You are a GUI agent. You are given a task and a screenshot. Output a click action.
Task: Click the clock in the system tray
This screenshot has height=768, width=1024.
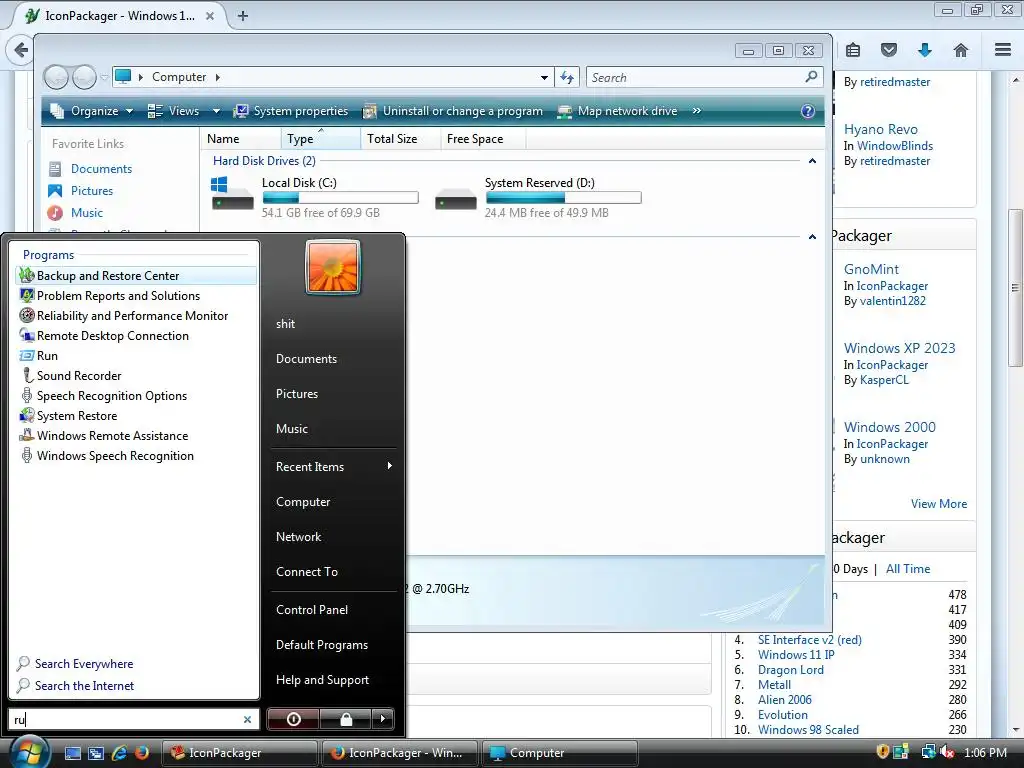985,753
